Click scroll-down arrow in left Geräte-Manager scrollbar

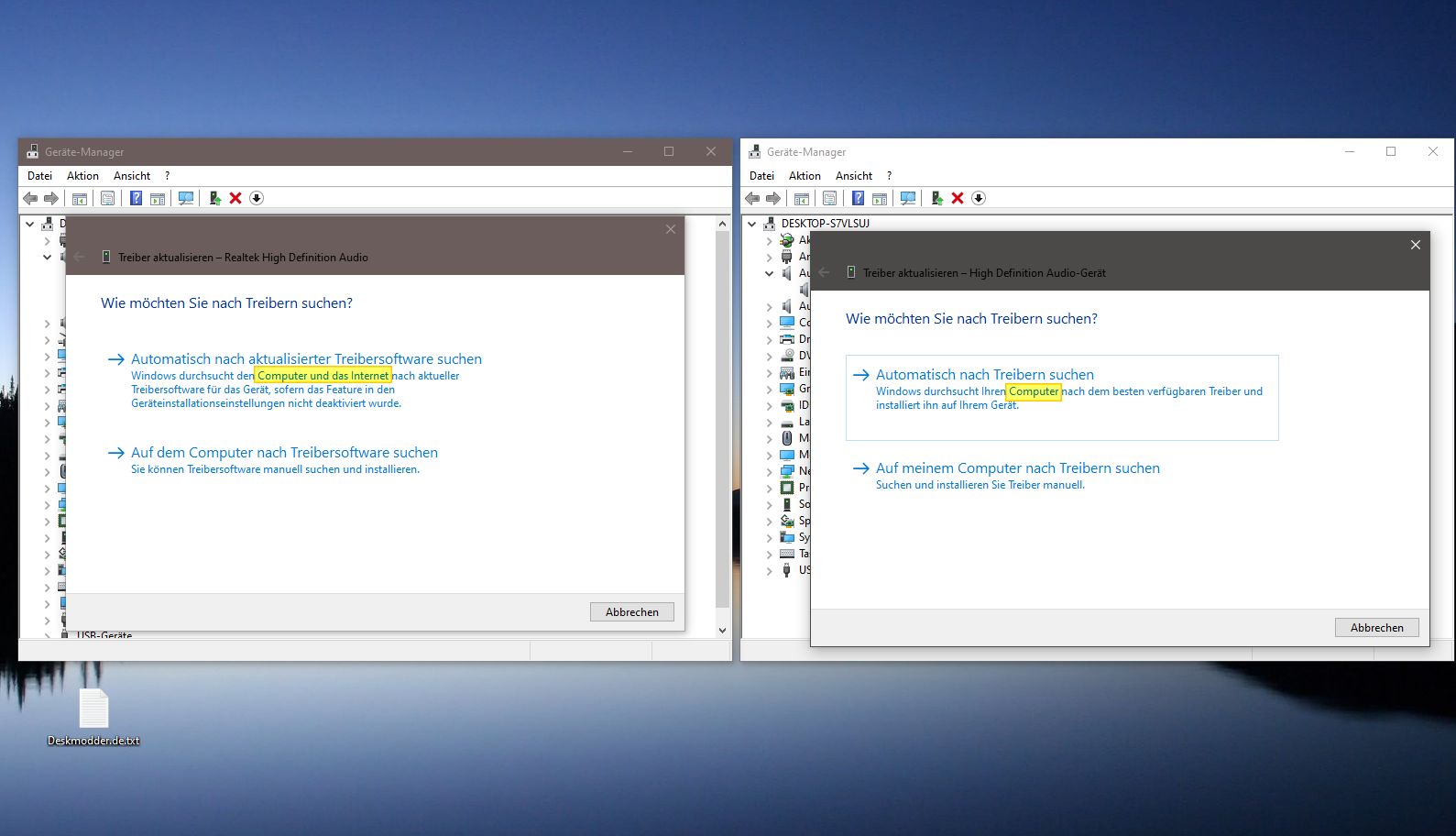coord(722,630)
